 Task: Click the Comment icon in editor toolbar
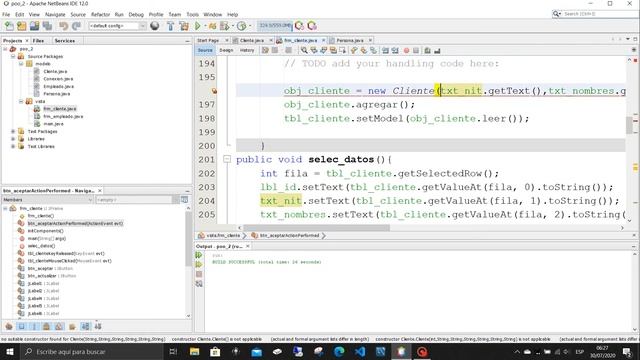pyautogui.click(x=427, y=51)
